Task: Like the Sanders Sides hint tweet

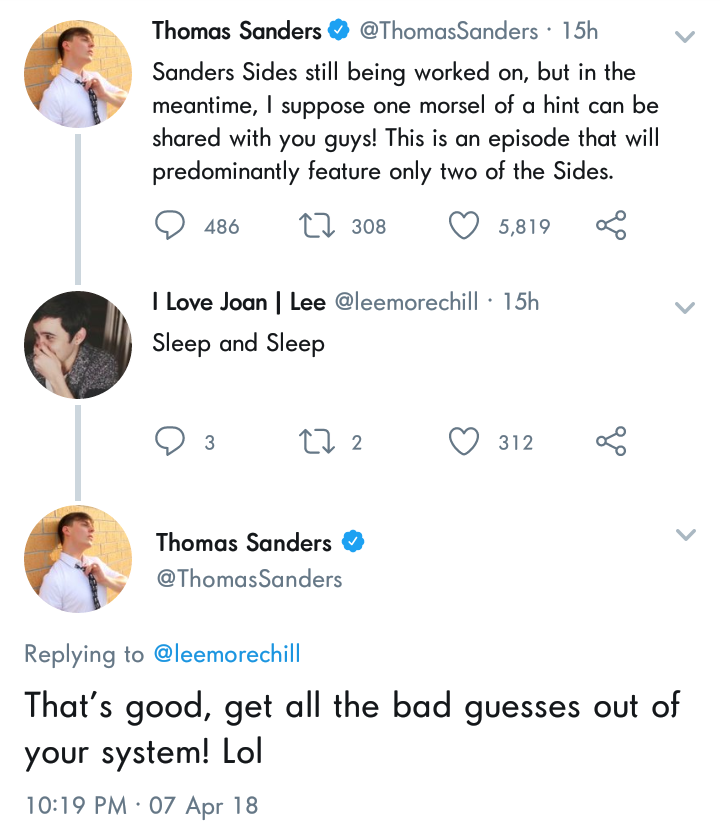Action: [x=463, y=226]
